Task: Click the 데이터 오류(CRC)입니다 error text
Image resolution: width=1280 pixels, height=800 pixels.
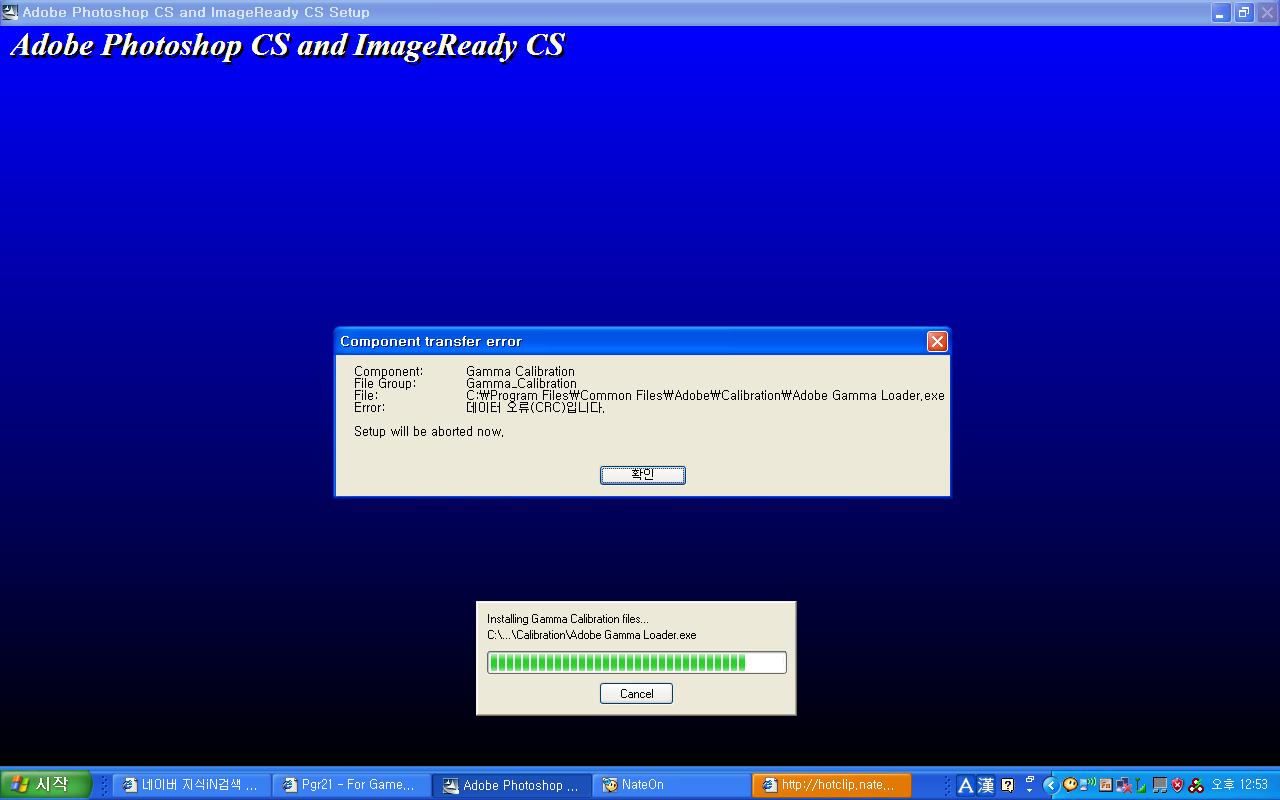Action: coord(535,407)
